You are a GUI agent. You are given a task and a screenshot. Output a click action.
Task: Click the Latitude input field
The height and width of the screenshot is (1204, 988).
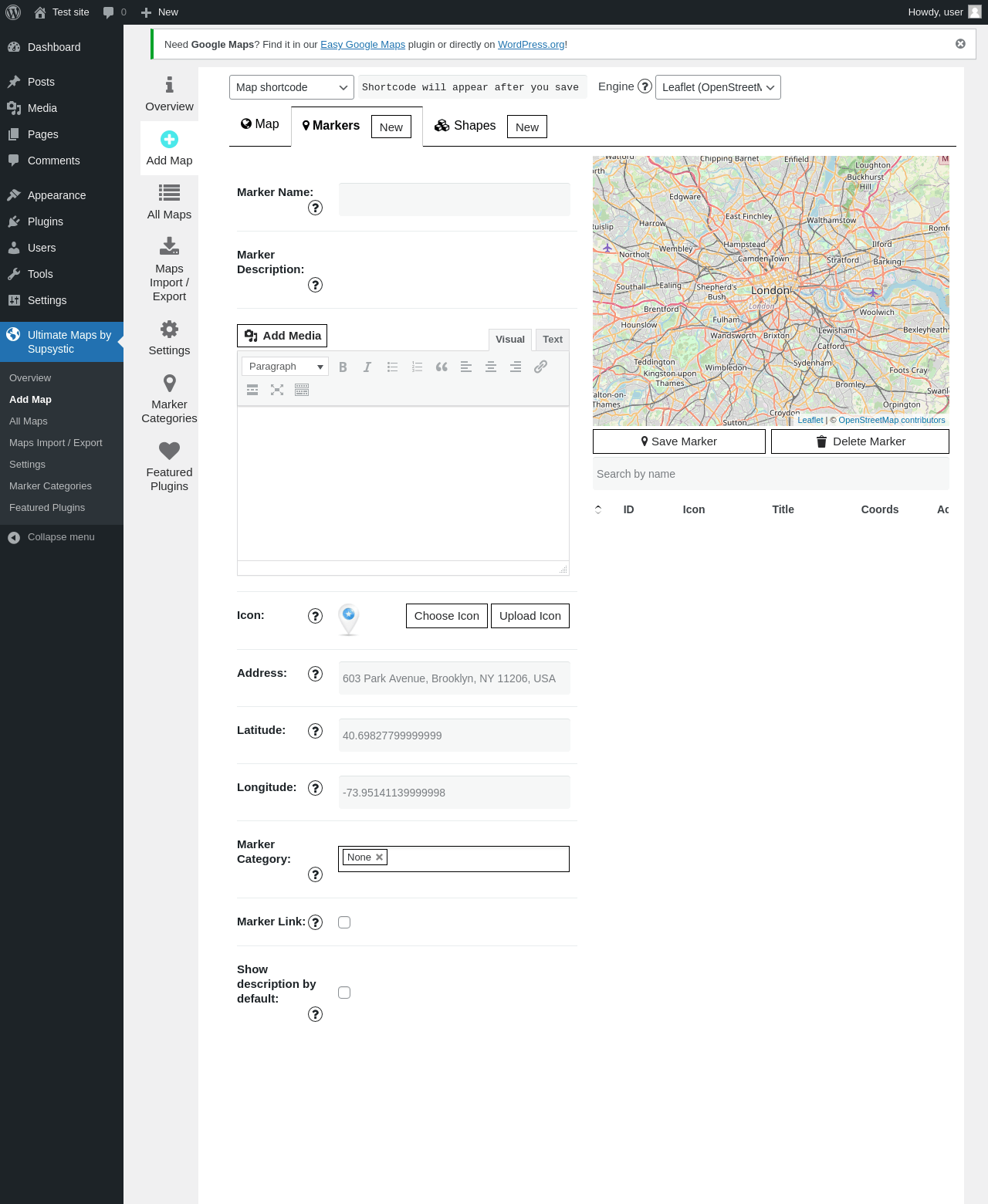pyautogui.click(x=455, y=736)
